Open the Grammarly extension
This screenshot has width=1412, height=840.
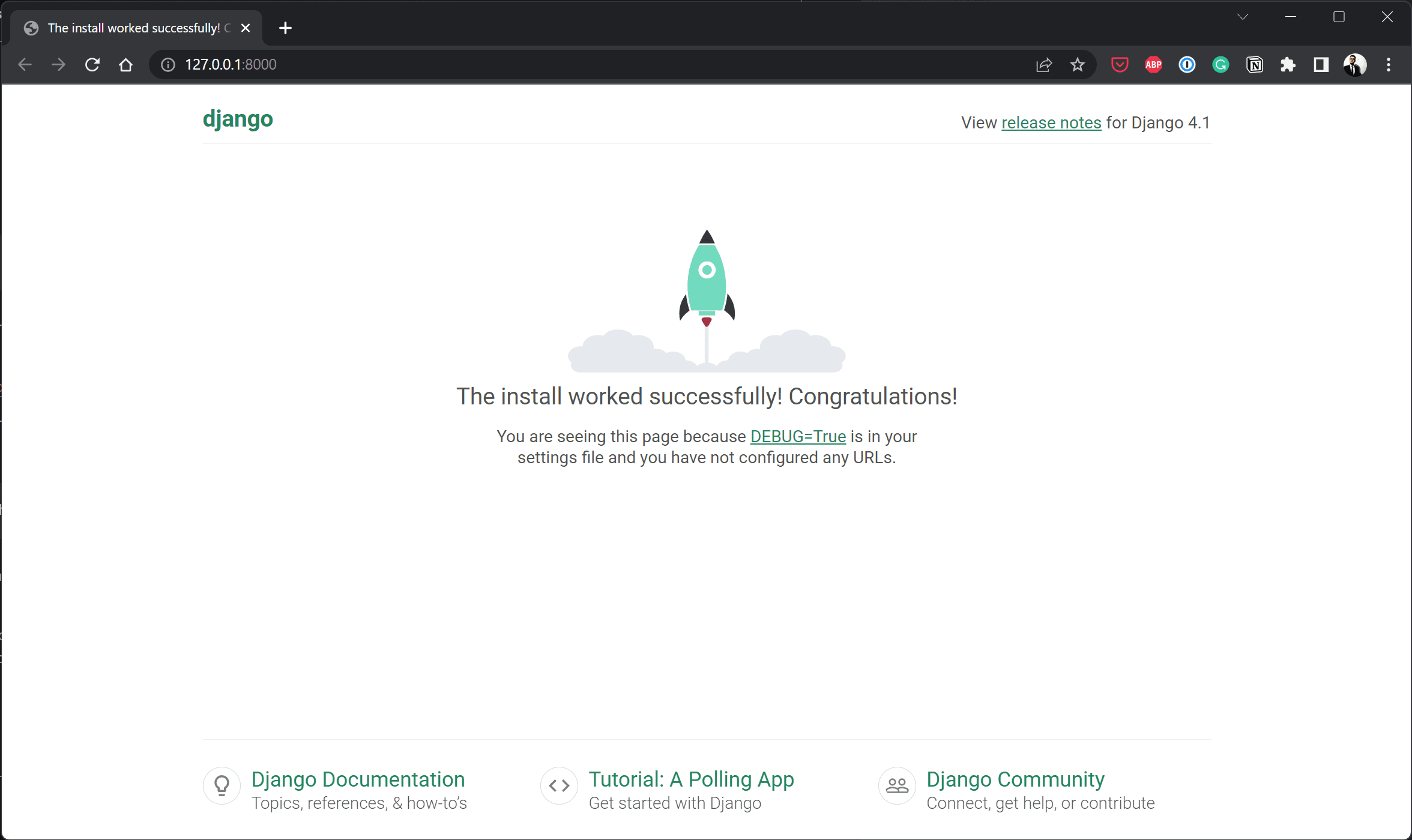[x=1220, y=64]
